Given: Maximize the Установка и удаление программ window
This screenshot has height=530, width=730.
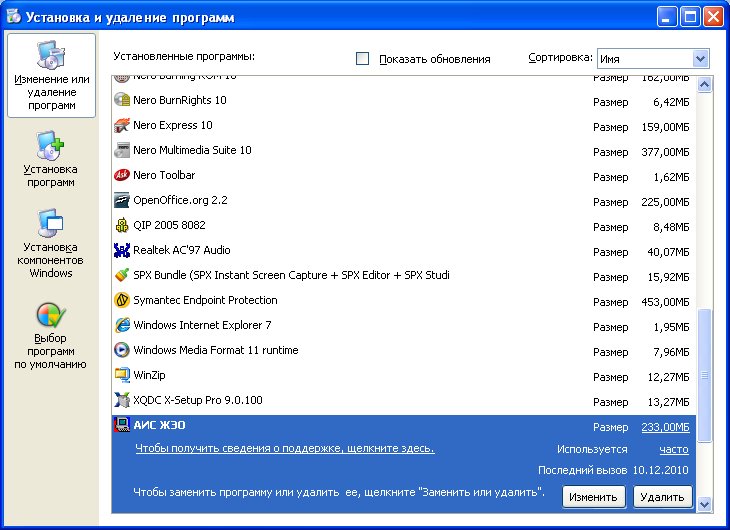Looking at the screenshot, I should tap(690, 17).
